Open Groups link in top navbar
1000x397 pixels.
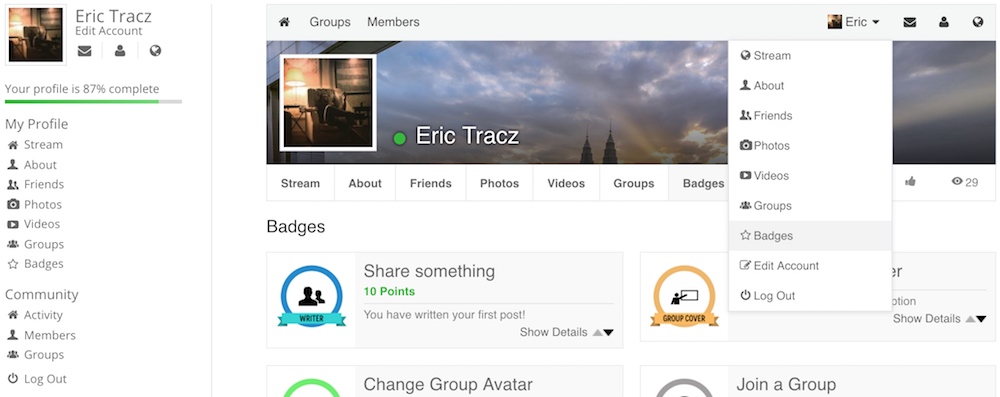[330, 22]
